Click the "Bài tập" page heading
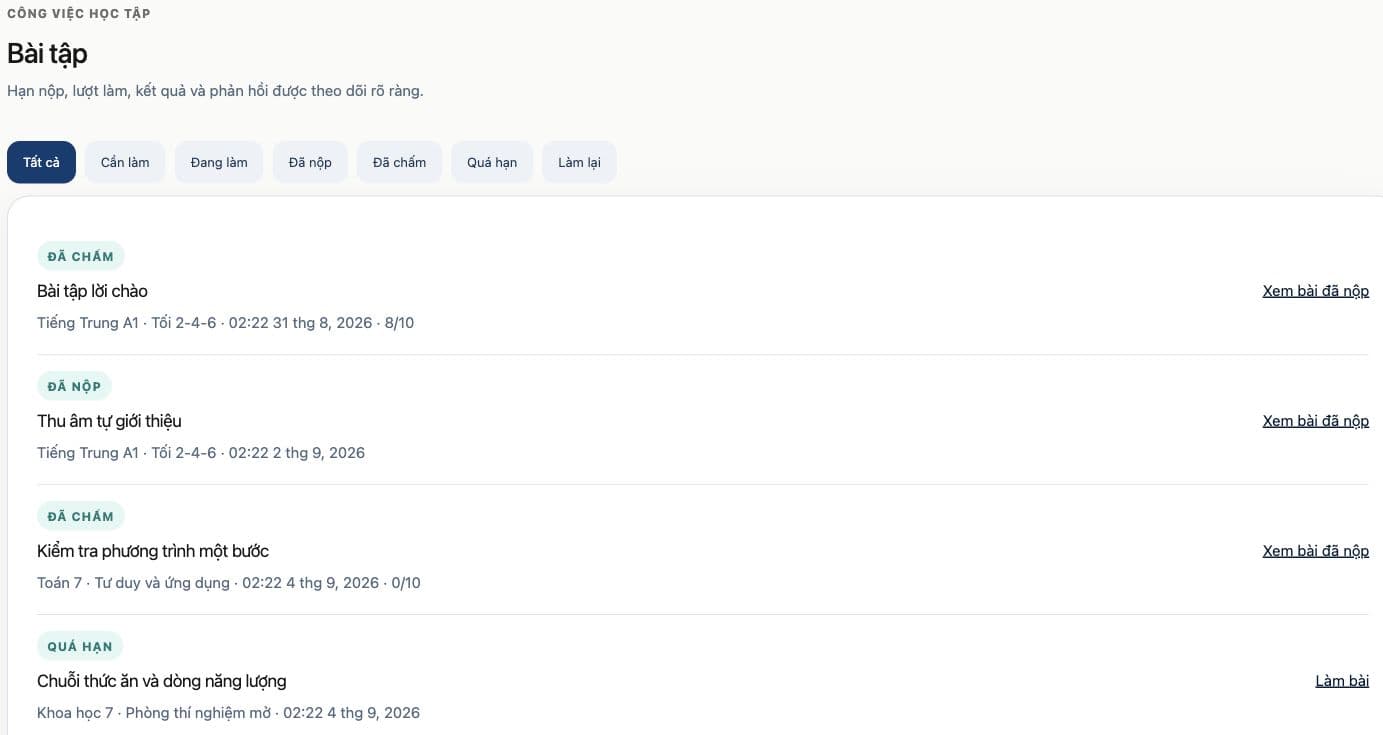Image resolution: width=1383 pixels, height=735 pixels. (47, 53)
